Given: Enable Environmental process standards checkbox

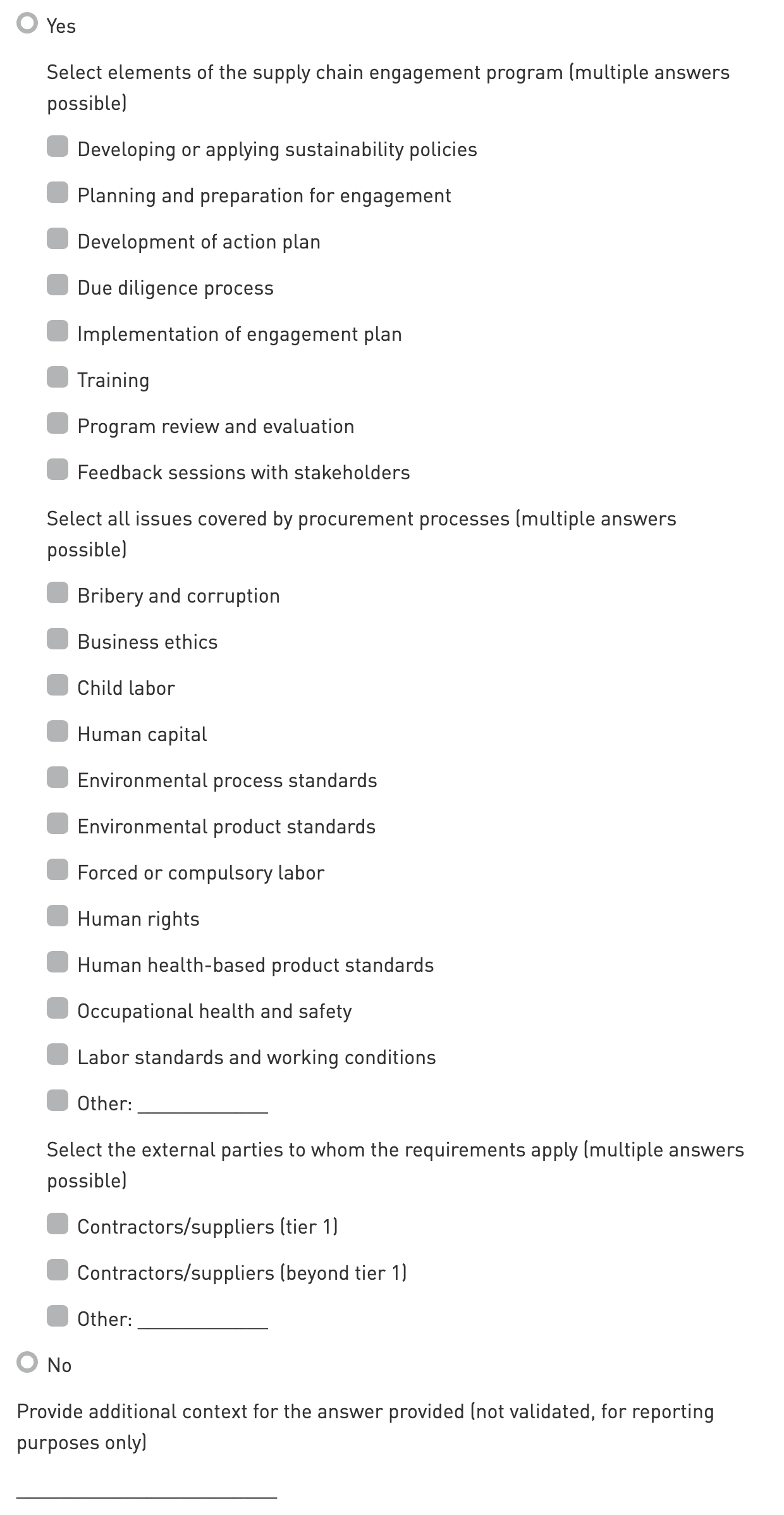Looking at the screenshot, I should (58, 778).
